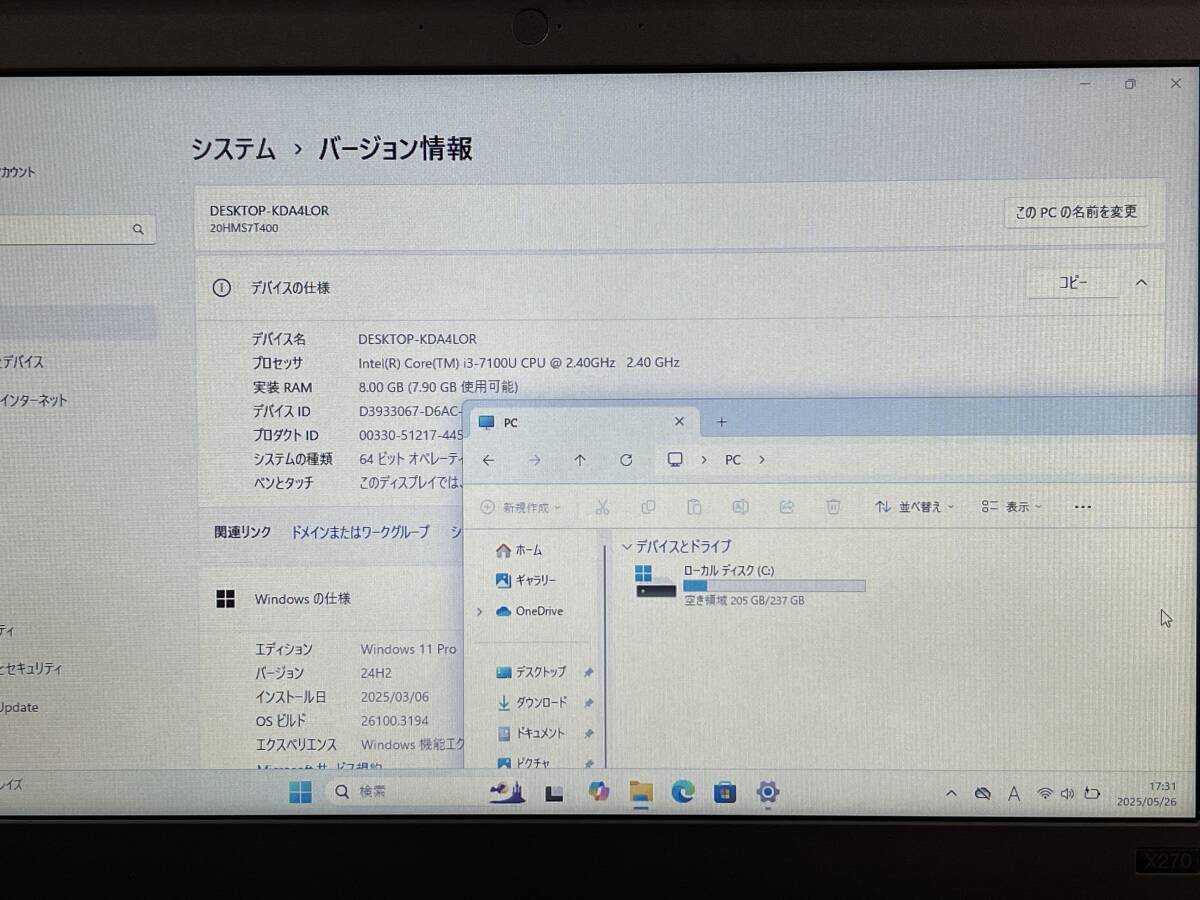The height and width of the screenshot is (900, 1200).
Task: Open ギャラリー in the Explorer sidebar
Action: [526, 580]
